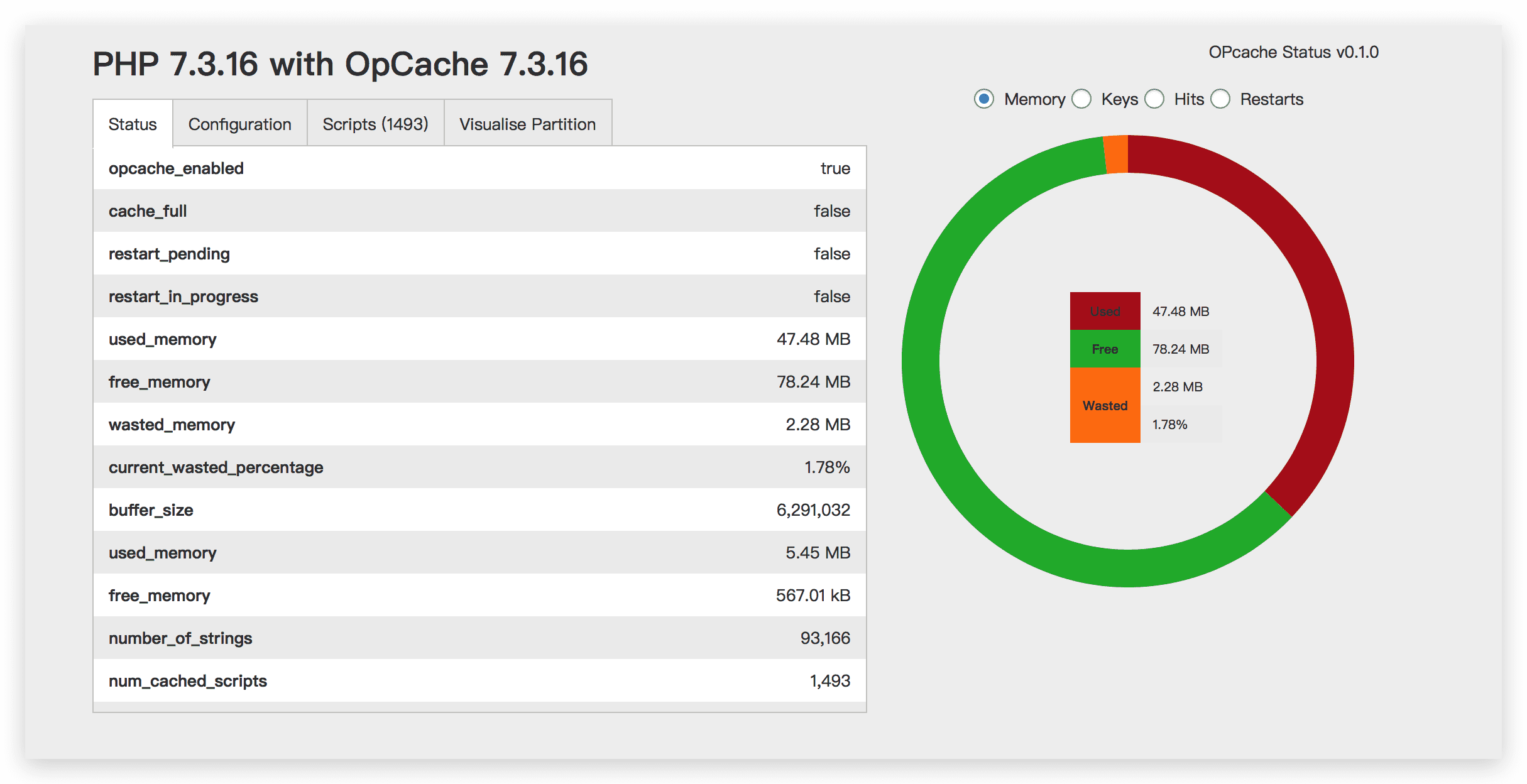
Task: Select the Restarts radio button
Action: (1220, 99)
